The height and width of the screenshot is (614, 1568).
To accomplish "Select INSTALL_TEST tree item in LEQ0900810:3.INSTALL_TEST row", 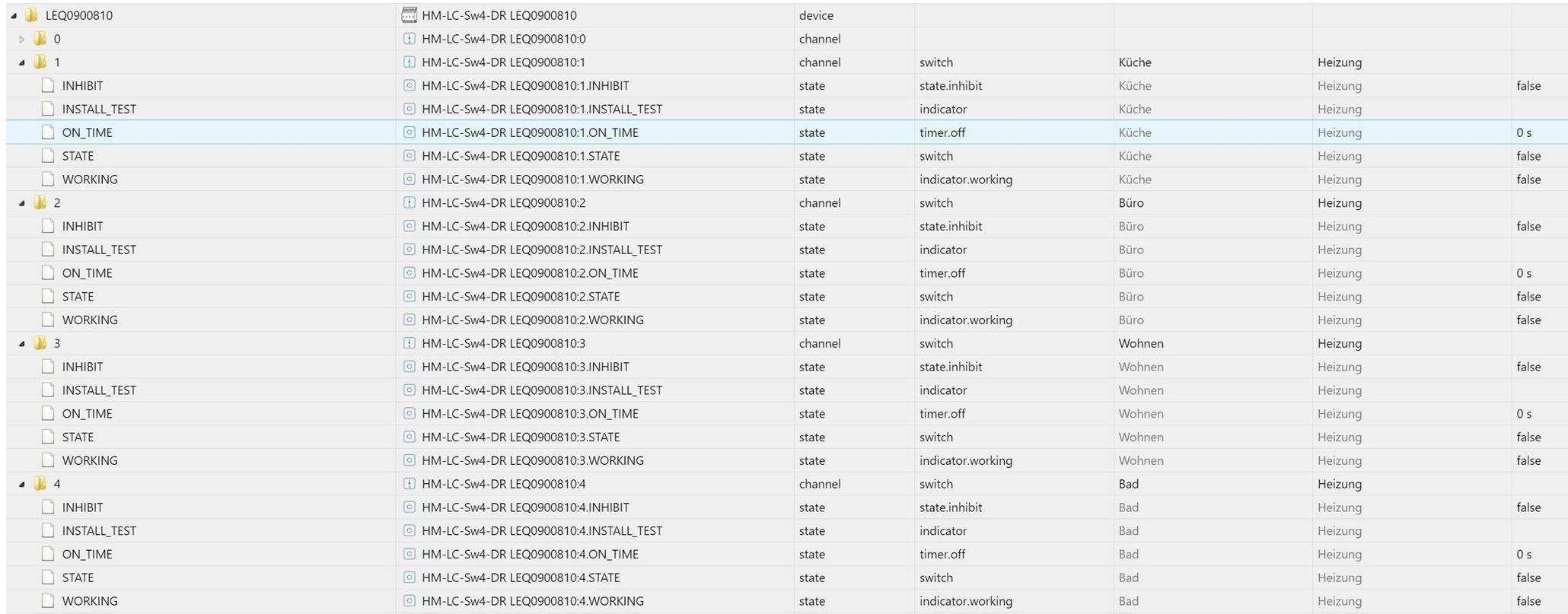I will click(x=99, y=390).
